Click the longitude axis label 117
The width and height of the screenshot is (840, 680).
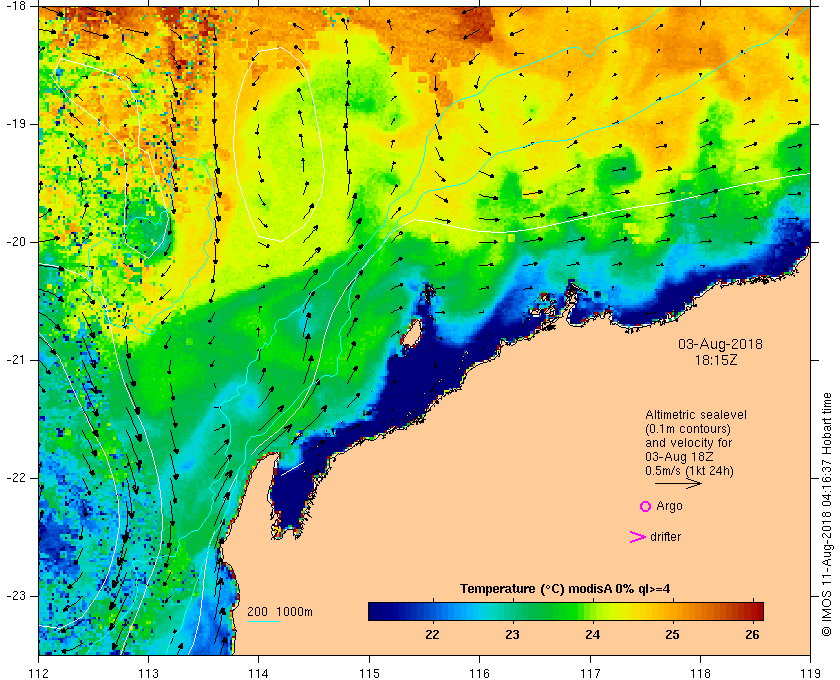pos(590,673)
